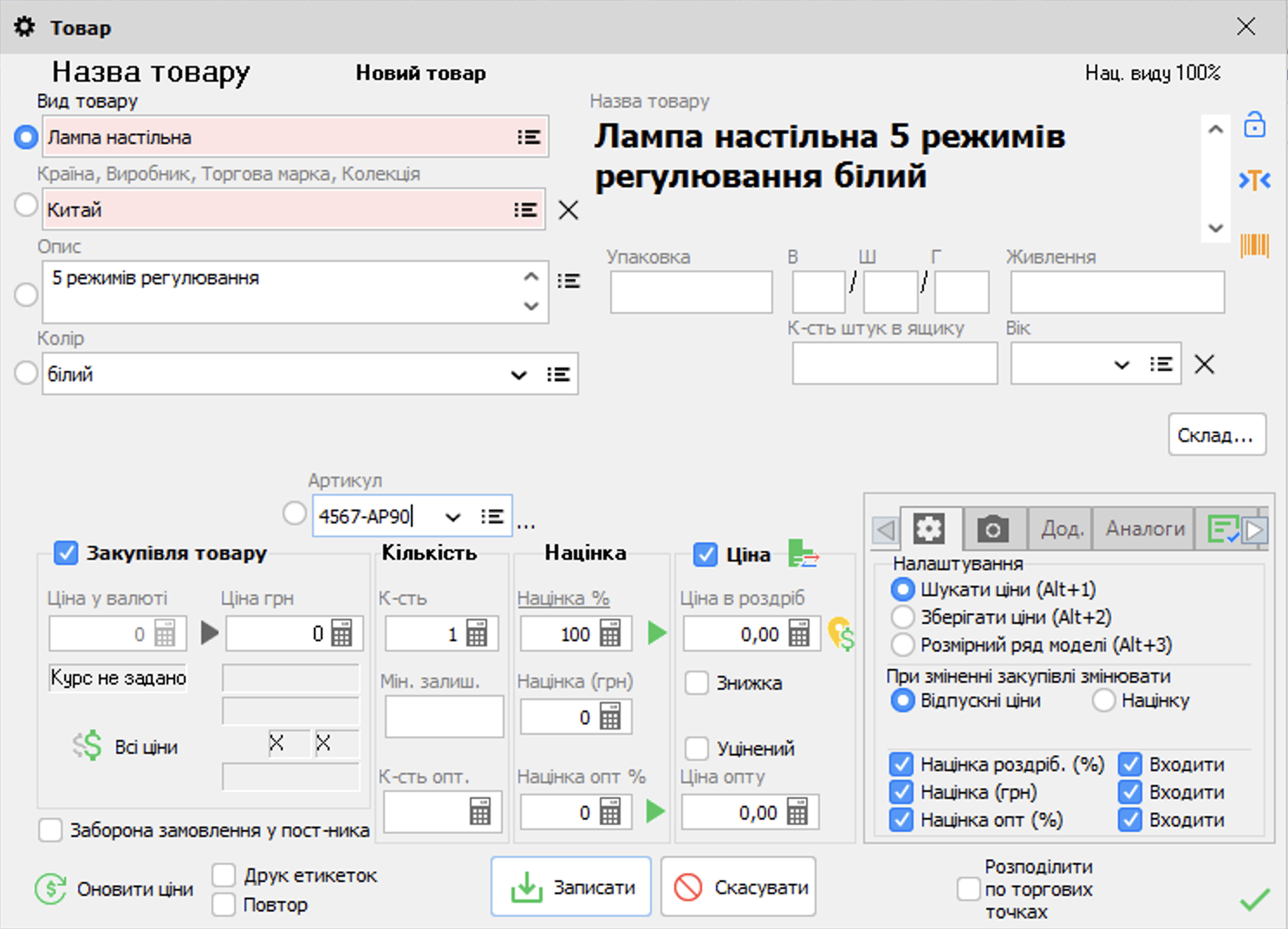Open the 'Колір' dropdown arrow
The height and width of the screenshot is (929, 1288).
[x=518, y=375]
